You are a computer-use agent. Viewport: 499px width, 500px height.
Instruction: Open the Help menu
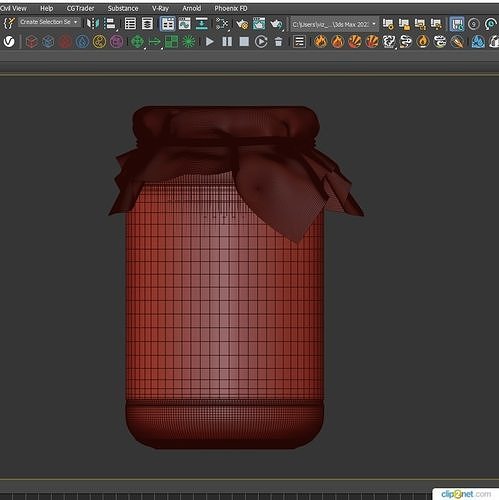[x=47, y=8]
